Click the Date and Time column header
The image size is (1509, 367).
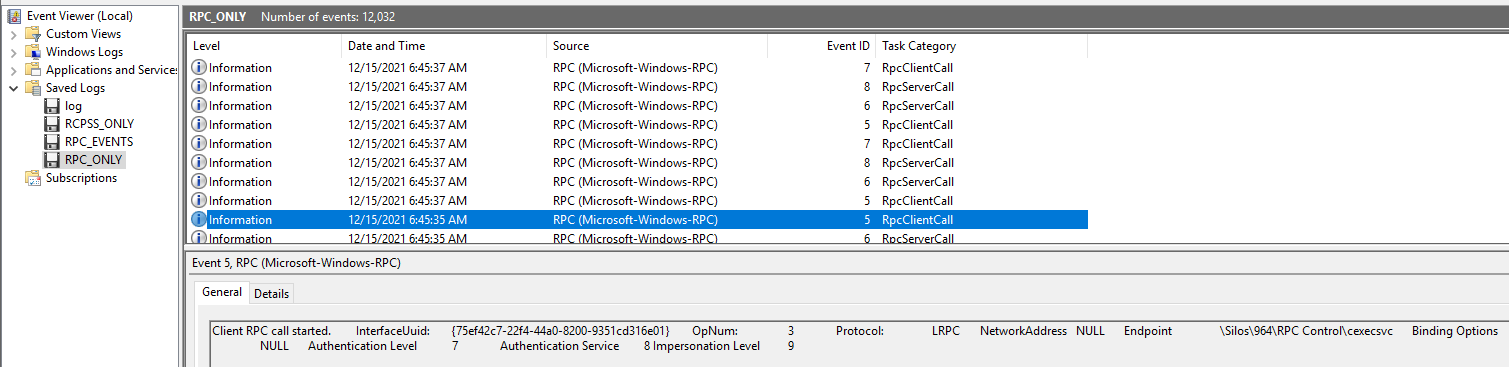pos(444,46)
